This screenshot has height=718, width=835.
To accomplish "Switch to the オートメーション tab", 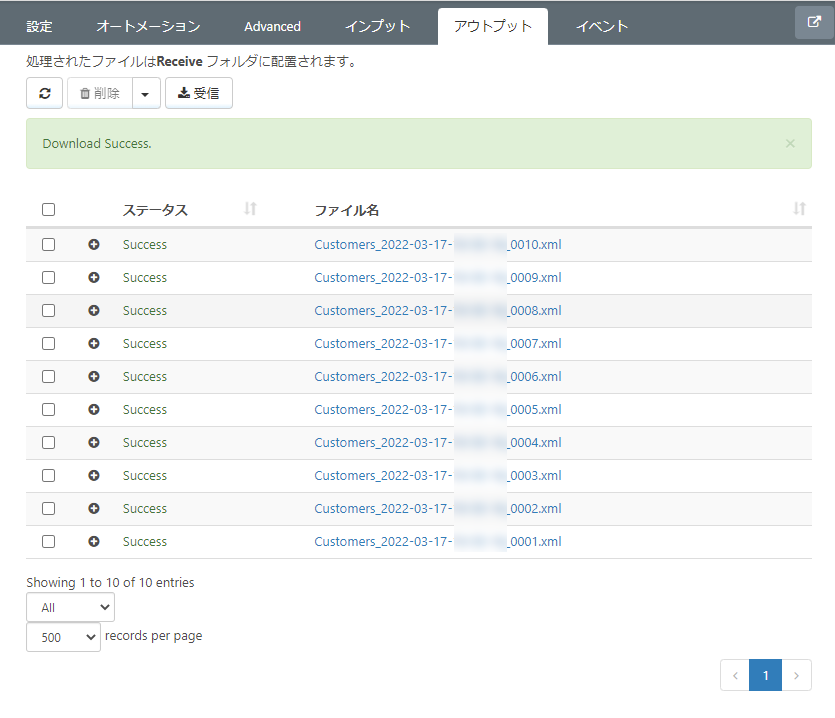I will [149, 26].
